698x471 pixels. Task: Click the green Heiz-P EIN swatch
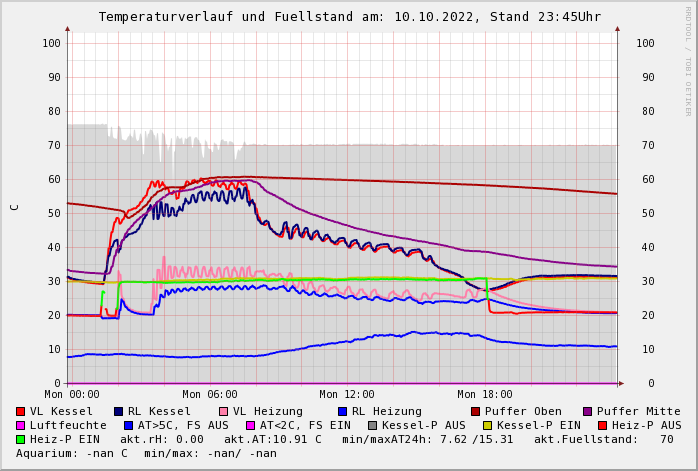click(x=20, y=439)
